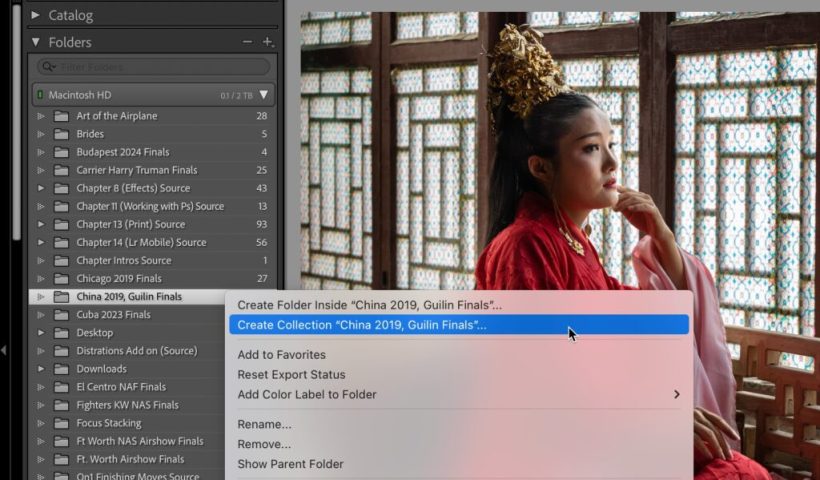Choose Create Collection "China 2019, Guilin Finals"

361,325
